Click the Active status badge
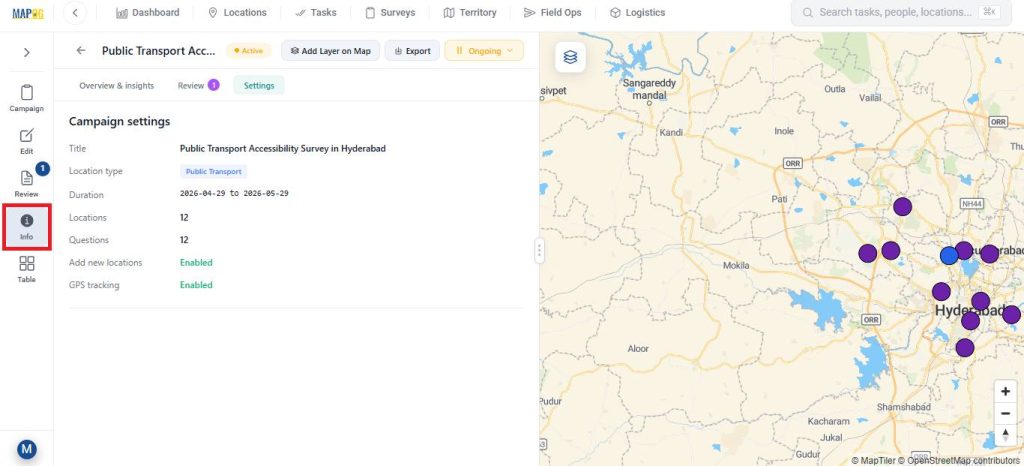Image resolution: width=1024 pixels, height=466 pixels. point(248,51)
